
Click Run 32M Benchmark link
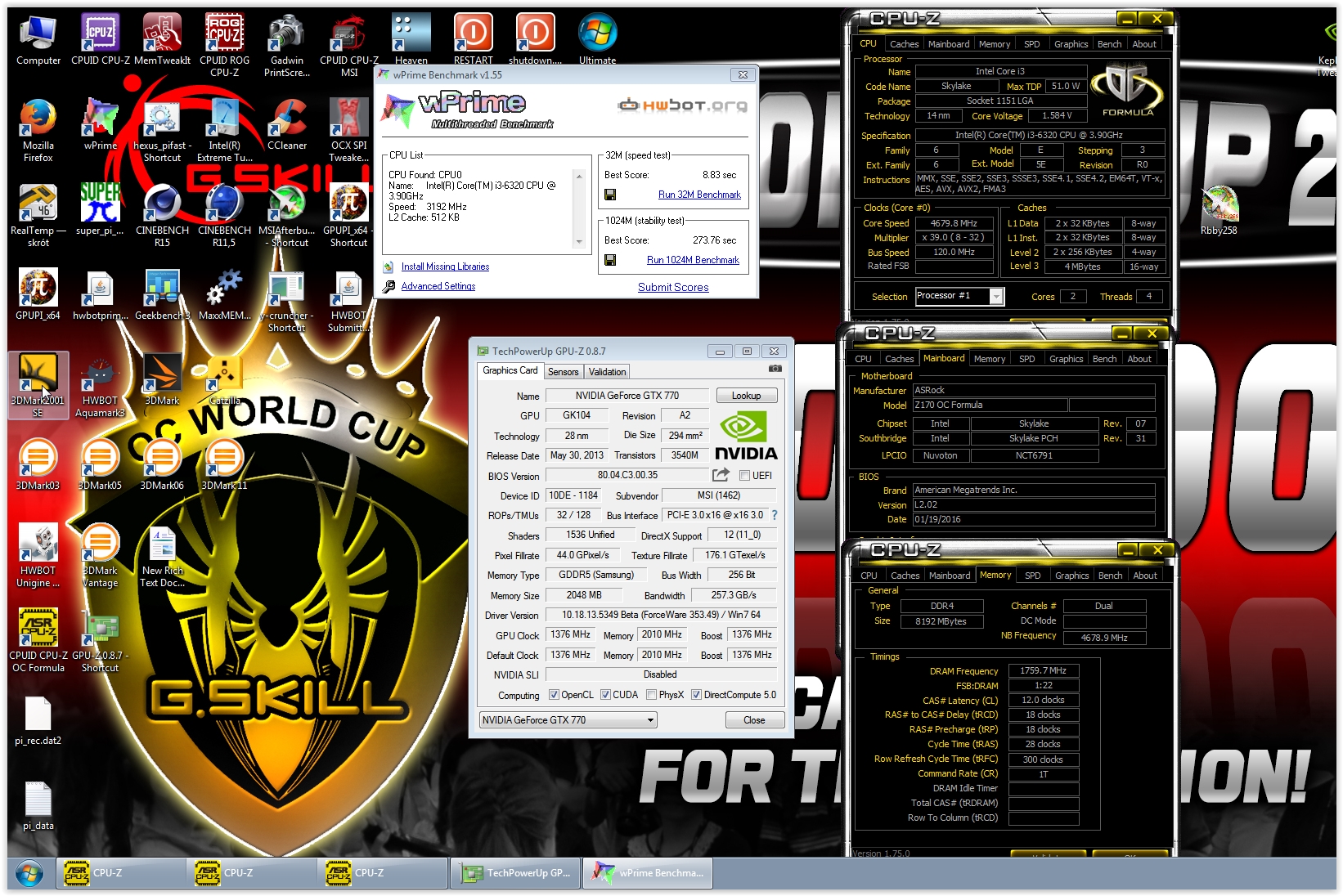699,195
